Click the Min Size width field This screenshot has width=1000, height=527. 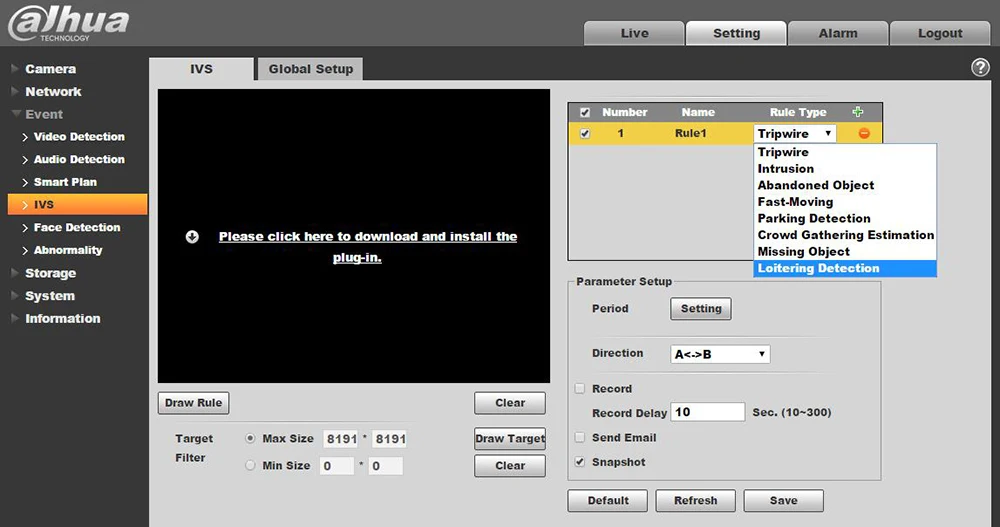[337, 466]
